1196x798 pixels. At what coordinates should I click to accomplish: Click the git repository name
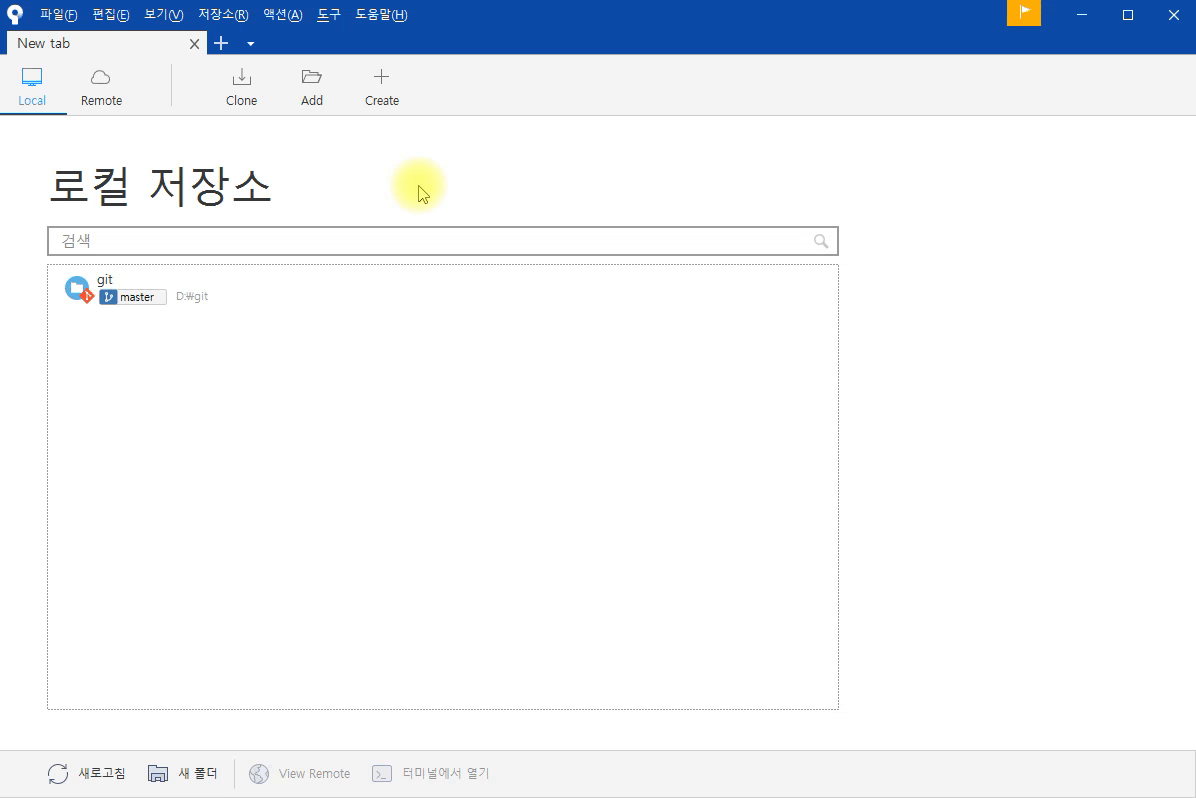pos(105,279)
